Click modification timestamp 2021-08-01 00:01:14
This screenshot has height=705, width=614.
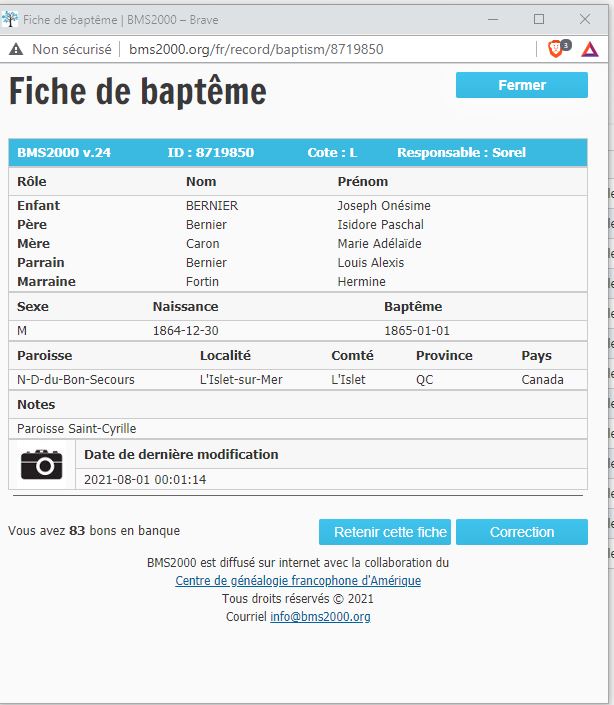(x=145, y=479)
